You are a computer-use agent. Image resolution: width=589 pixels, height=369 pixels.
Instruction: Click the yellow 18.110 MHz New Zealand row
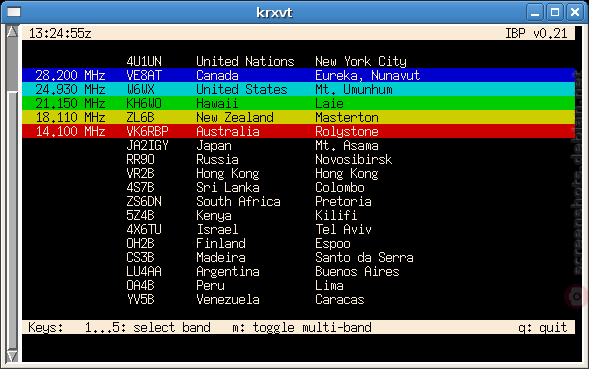tap(298, 117)
